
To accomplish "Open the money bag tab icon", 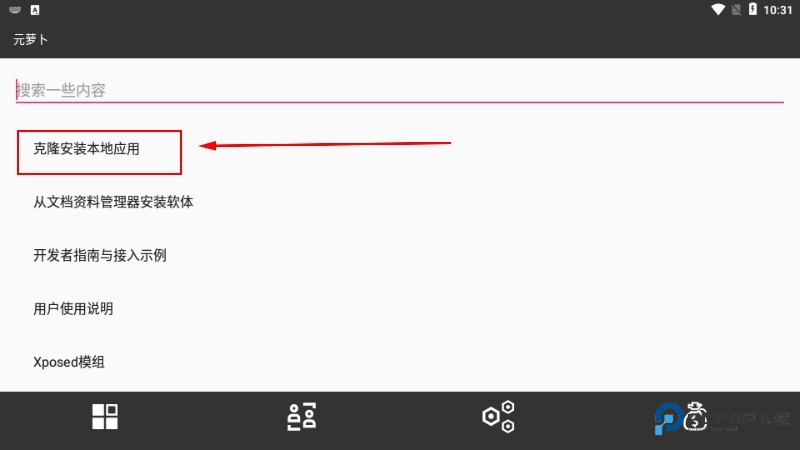I will (695, 416).
